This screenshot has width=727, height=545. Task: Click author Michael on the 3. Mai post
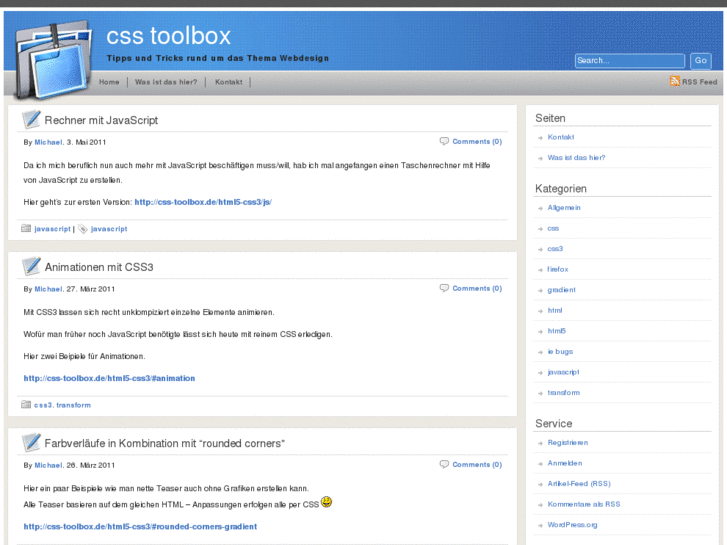click(48, 142)
